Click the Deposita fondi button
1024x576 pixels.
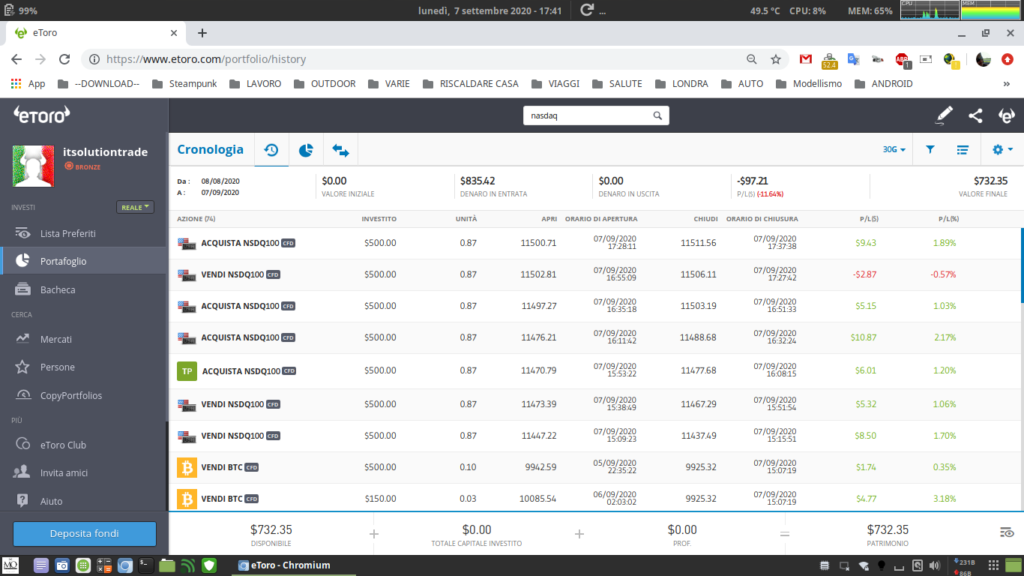pyautogui.click(x=84, y=533)
